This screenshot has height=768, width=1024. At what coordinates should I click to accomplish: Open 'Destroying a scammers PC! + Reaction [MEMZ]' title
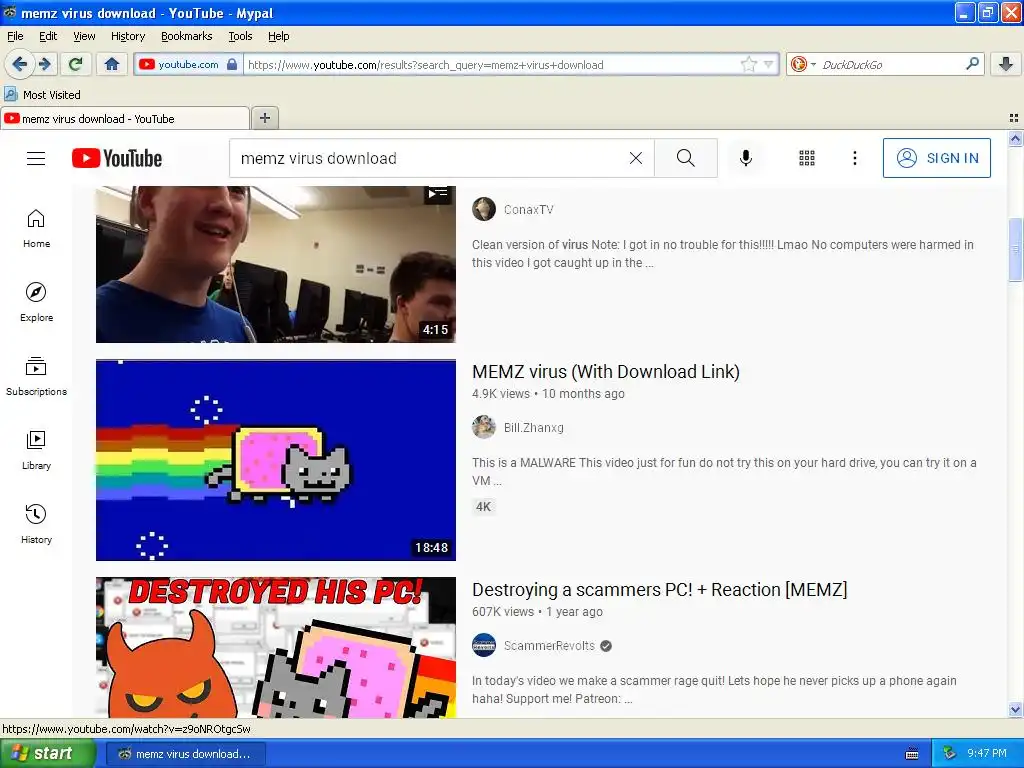(x=660, y=590)
